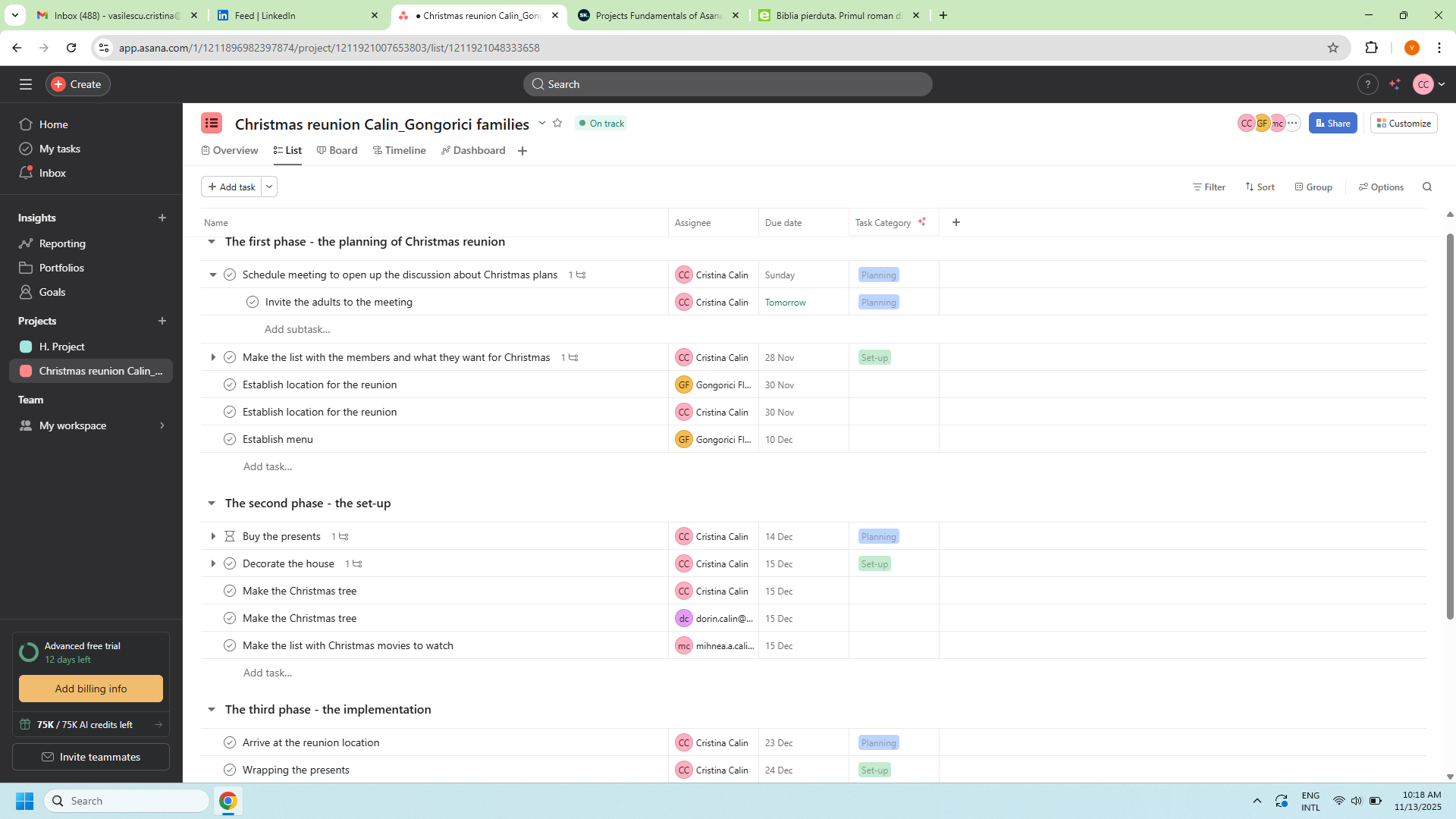Add a new column with plus icon
This screenshot has height=819, width=1456.
pos(956,222)
